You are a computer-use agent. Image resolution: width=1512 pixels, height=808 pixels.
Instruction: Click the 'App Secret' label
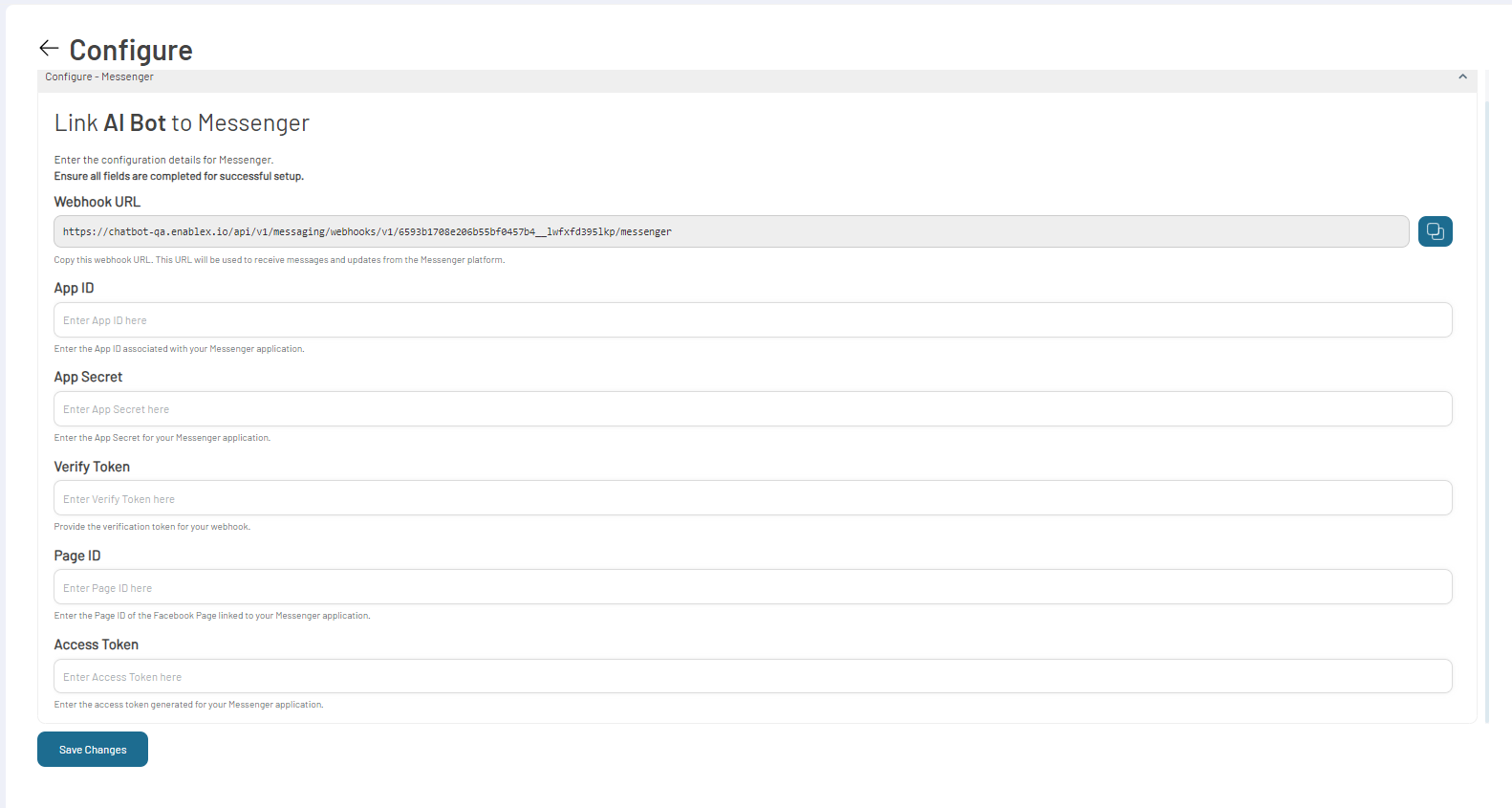tap(88, 377)
